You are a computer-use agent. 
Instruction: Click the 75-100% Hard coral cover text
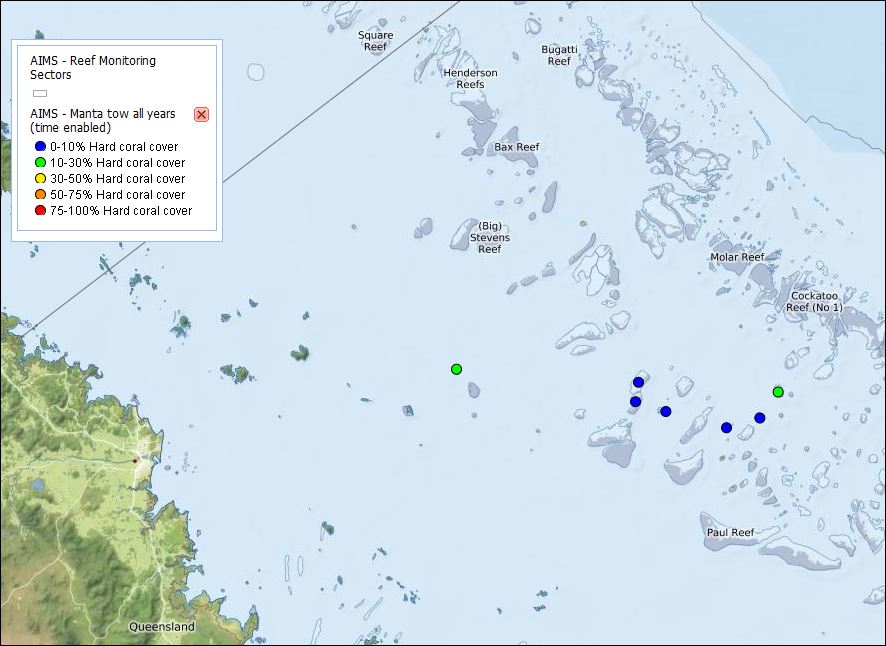tap(121, 211)
